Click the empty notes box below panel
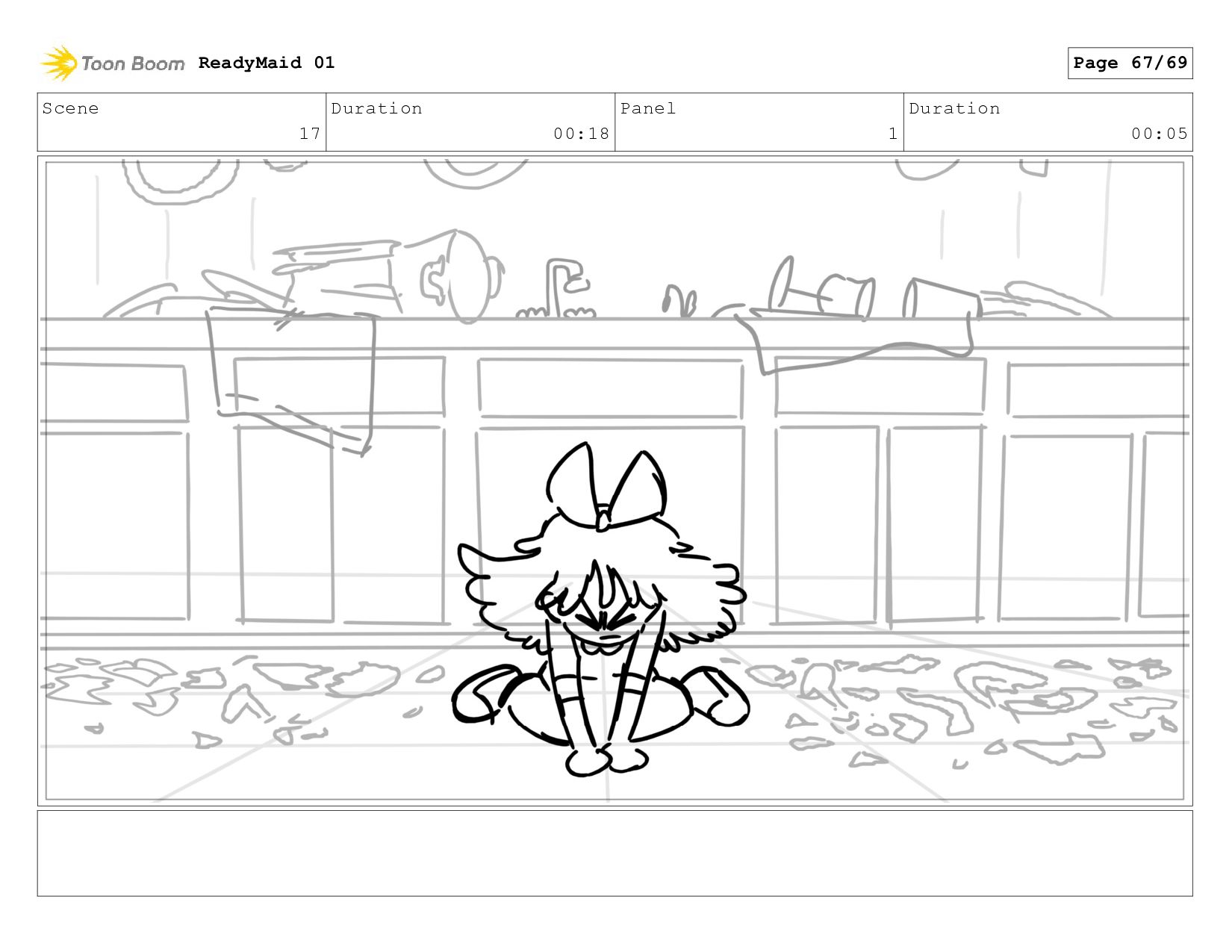The height and width of the screenshot is (952, 1232). [x=615, y=853]
